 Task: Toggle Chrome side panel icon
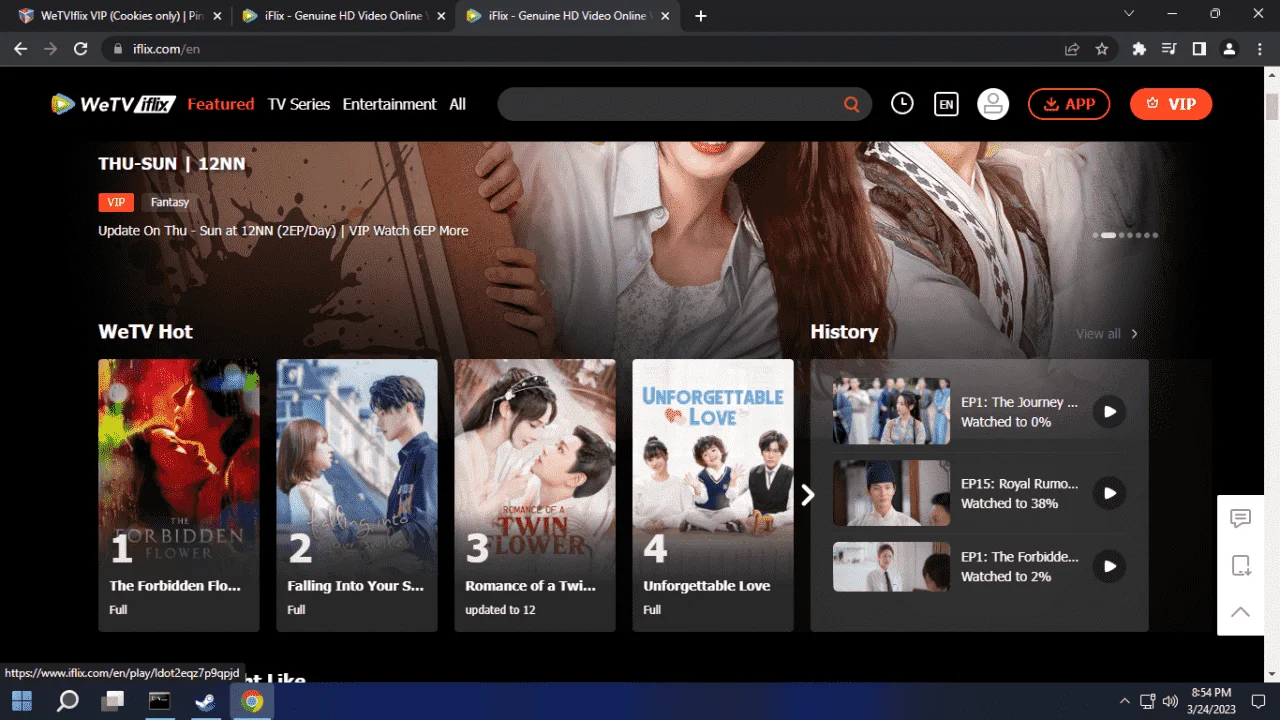(x=1199, y=48)
